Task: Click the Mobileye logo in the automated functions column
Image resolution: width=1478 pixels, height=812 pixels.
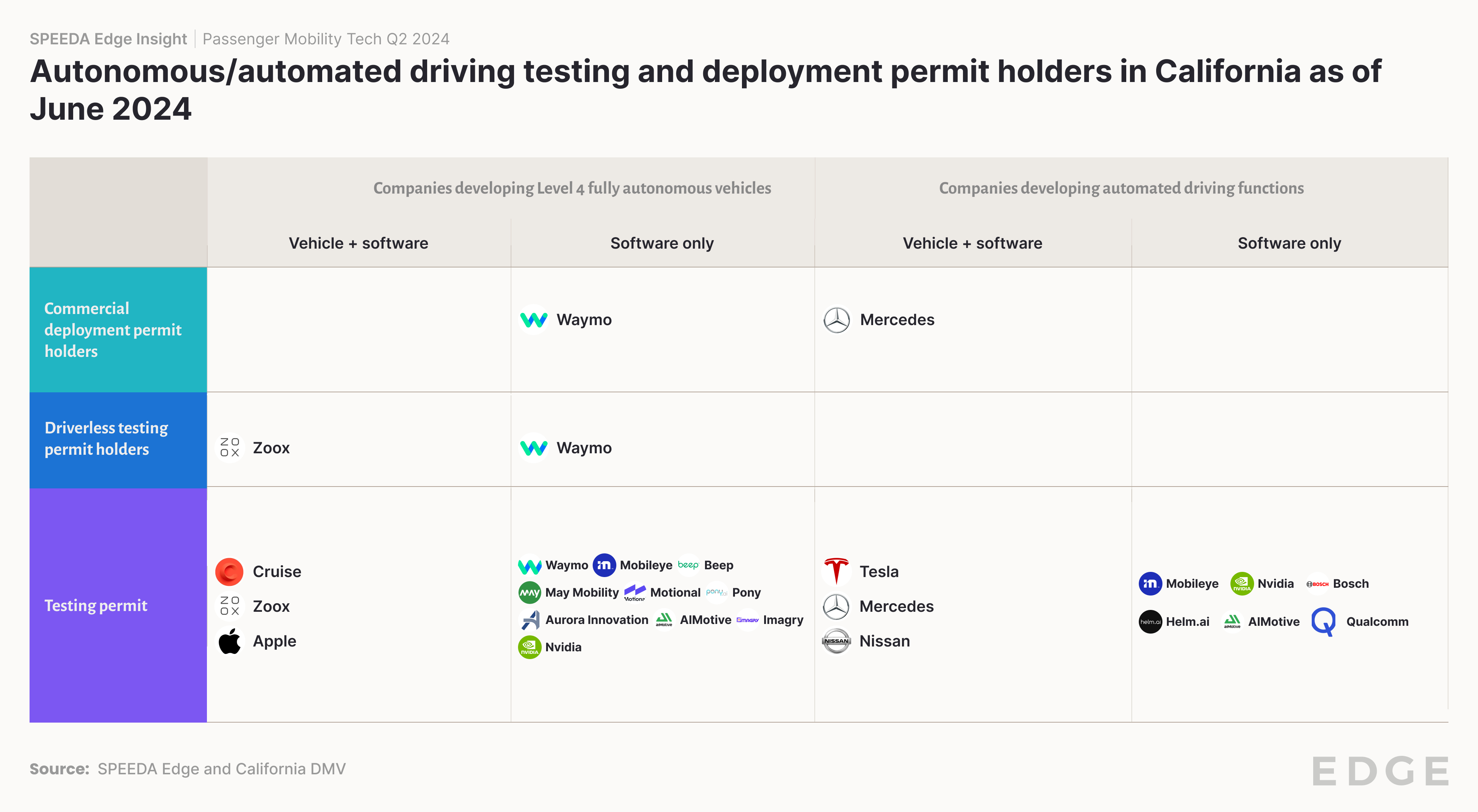Action: click(x=1150, y=584)
